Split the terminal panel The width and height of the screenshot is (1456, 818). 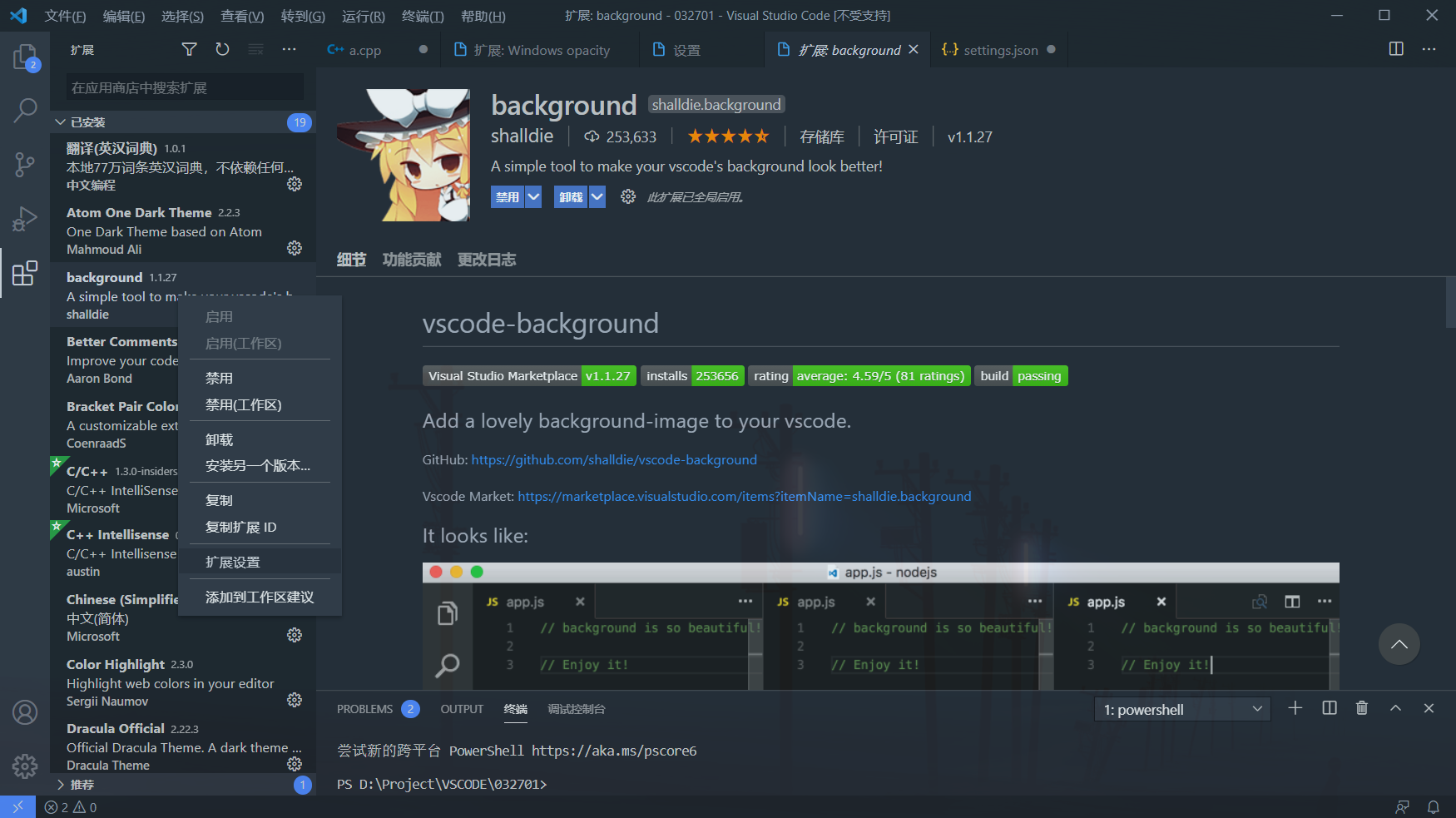(1329, 708)
